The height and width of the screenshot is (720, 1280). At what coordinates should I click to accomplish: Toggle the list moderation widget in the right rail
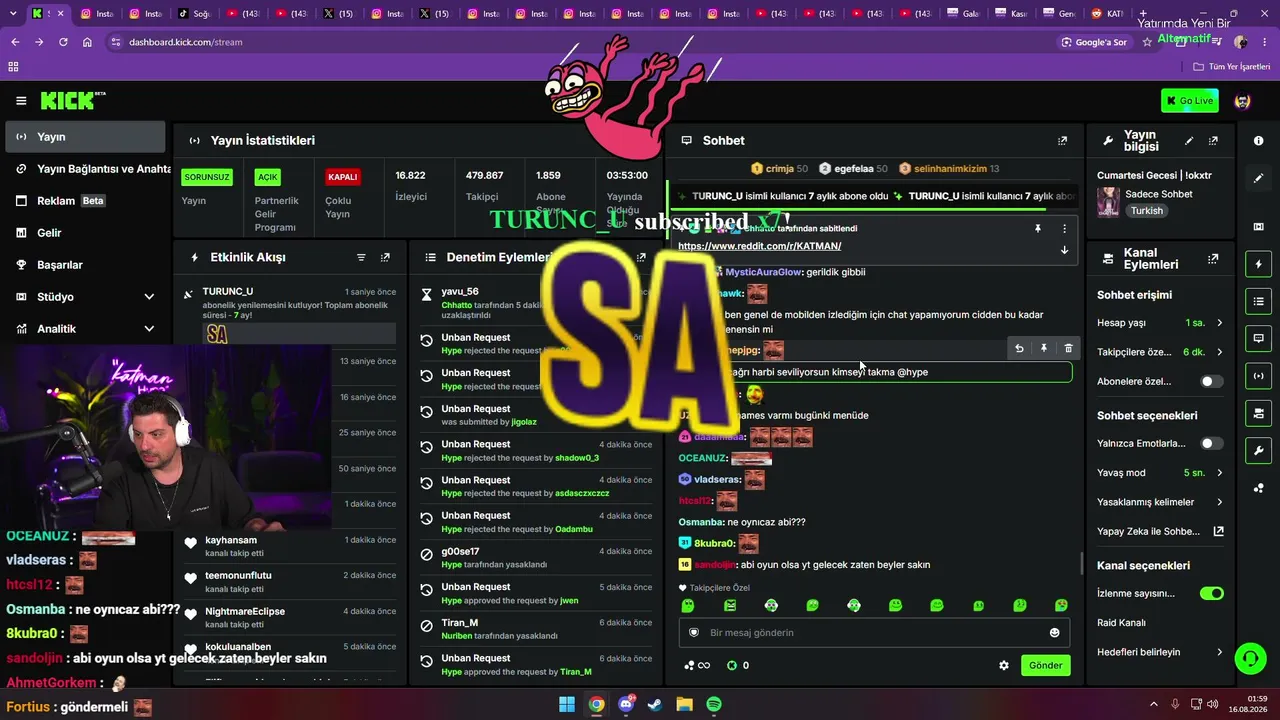coord(1258,301)
